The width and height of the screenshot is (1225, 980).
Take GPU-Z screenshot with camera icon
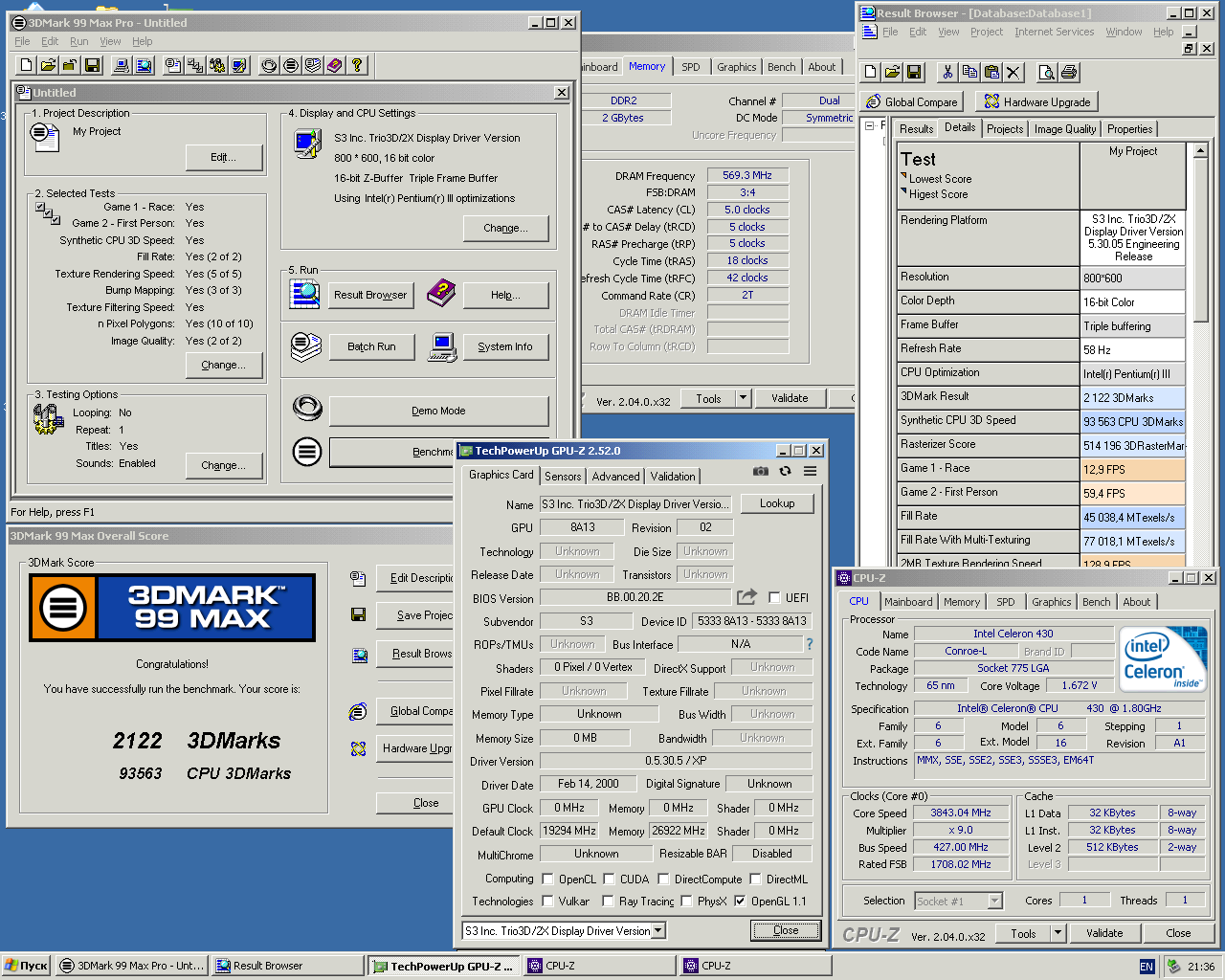click(x=760, y=471)
